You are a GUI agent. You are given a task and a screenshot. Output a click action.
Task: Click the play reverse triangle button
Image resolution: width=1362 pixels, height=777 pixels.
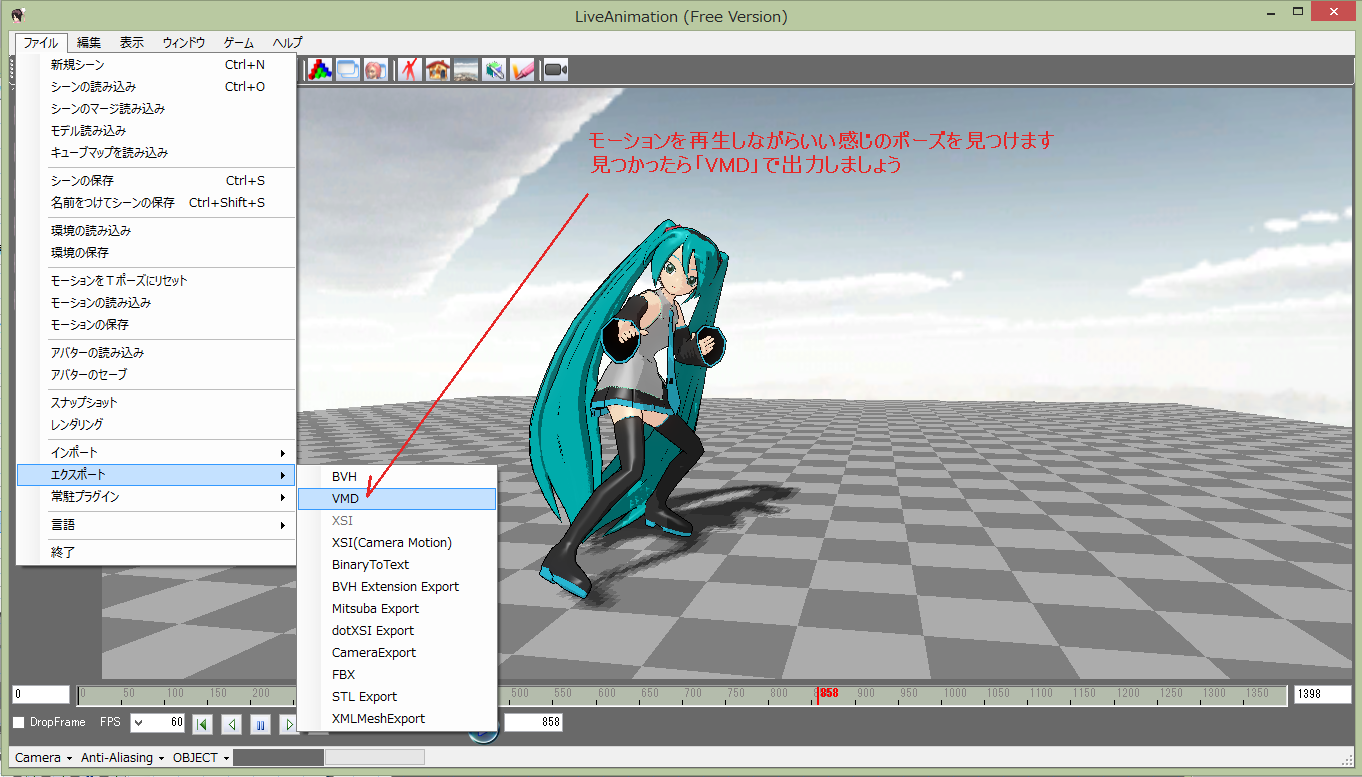click(x=231, y=723)
